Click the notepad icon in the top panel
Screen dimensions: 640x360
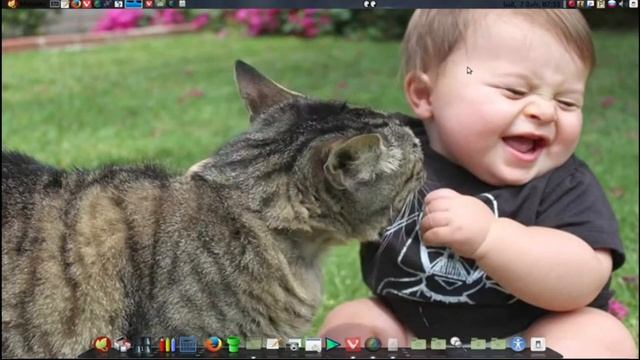coord(65,4)
